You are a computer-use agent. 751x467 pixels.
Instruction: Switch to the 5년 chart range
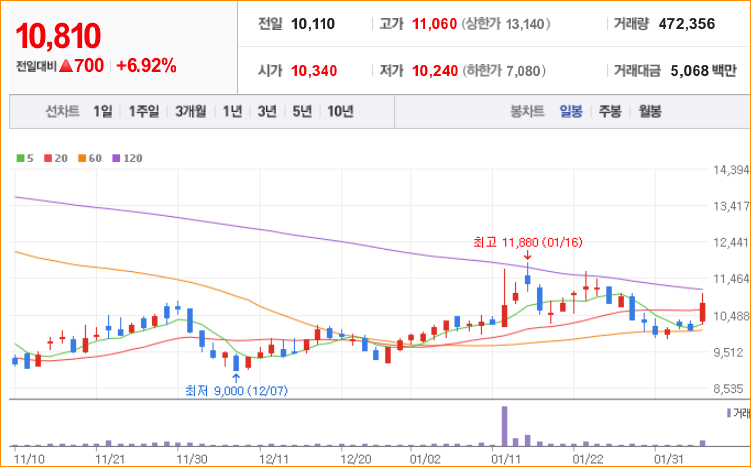point(302,112)
